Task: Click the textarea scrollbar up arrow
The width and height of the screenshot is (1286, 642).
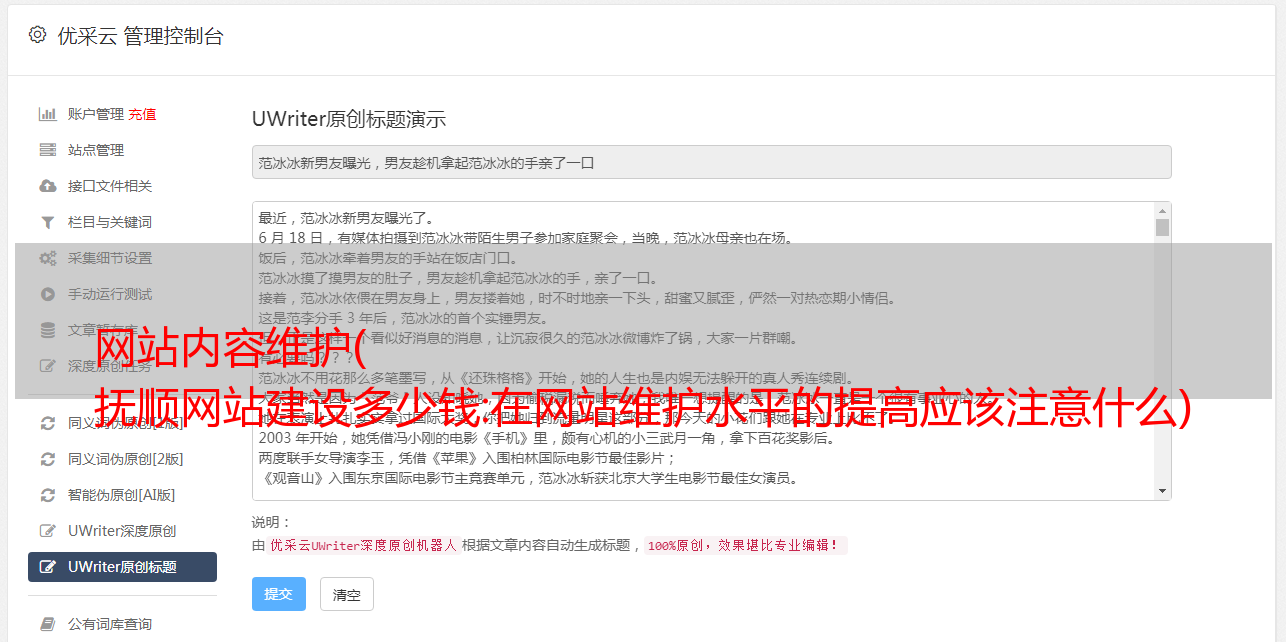Action: [x=1162, y=211]
